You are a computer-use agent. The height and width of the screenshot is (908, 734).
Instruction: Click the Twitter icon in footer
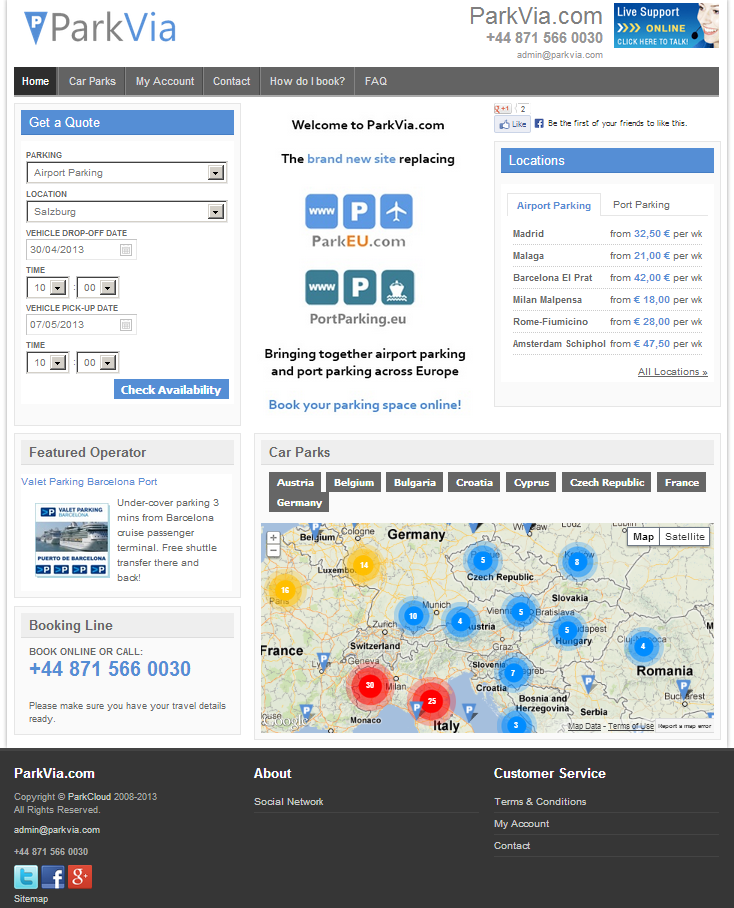pyautogui.click(x=26, y=877)
